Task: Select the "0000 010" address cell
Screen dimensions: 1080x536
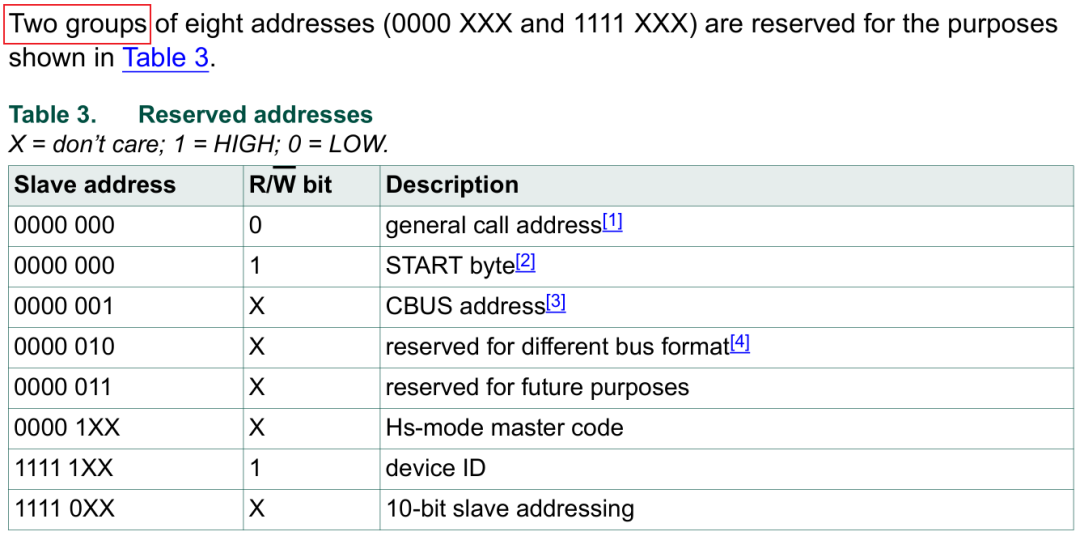Action: [65, 347]
